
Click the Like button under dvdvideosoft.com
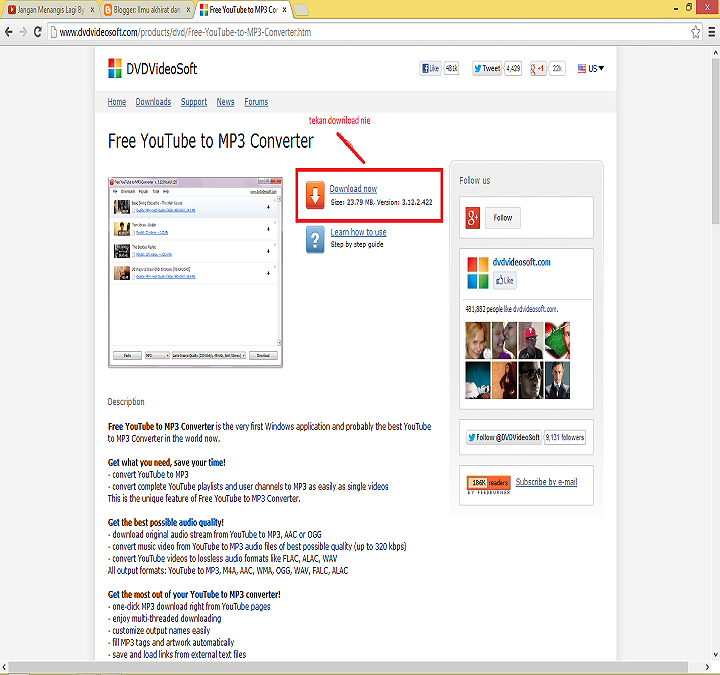505,281
